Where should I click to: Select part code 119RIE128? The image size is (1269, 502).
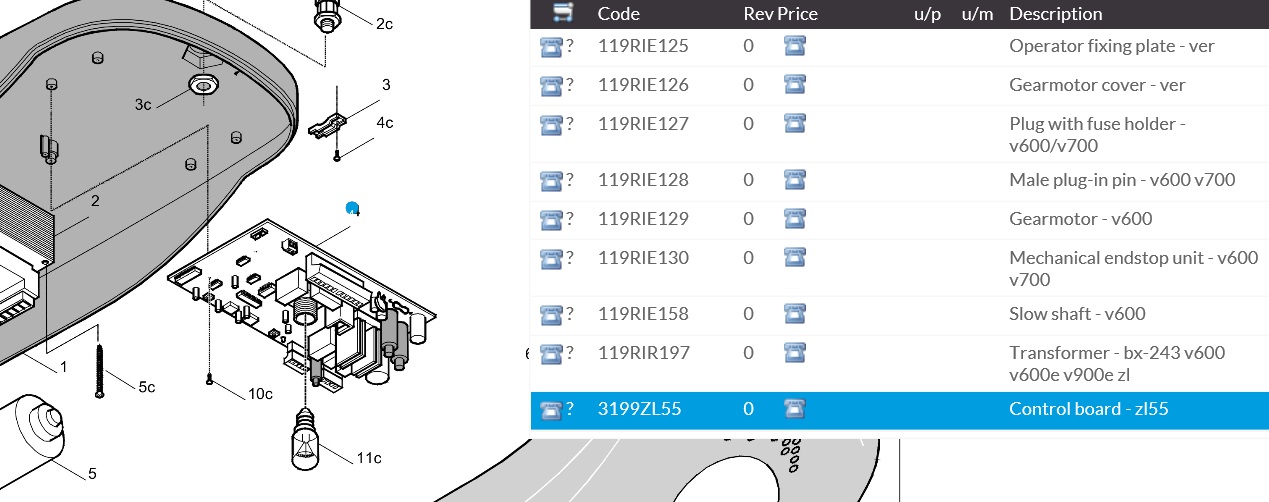coord(643,180)
